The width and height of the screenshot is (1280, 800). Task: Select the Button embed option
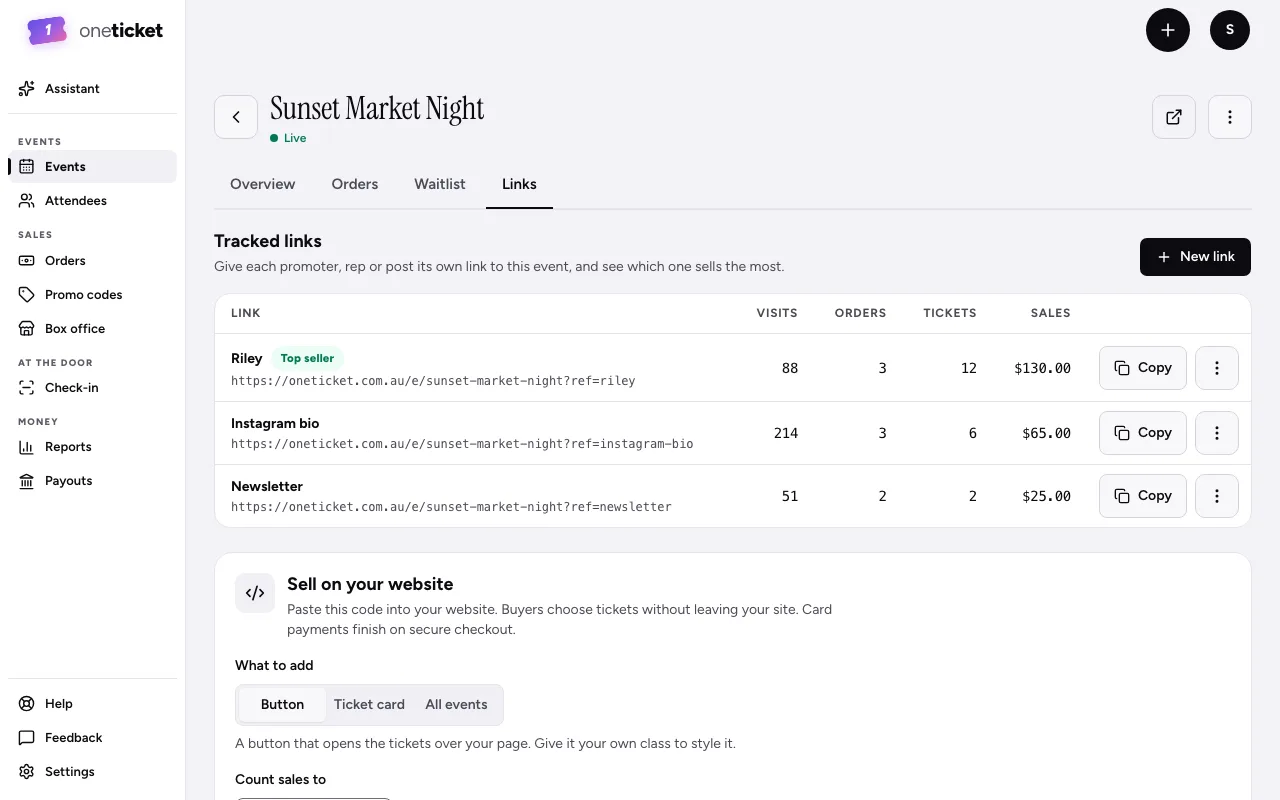click(282, 705)
